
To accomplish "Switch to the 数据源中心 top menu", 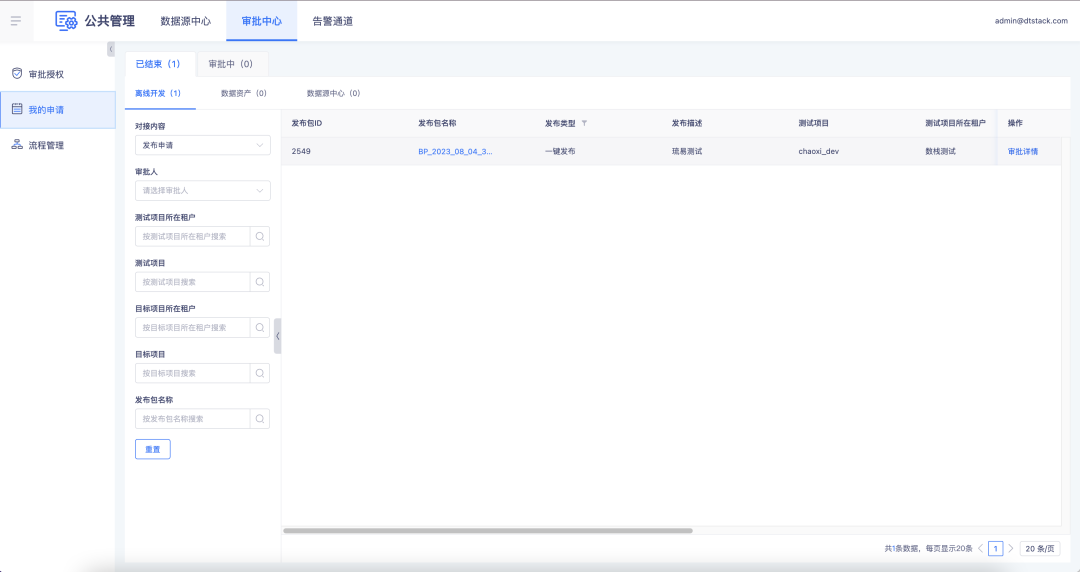I will 185,21.
